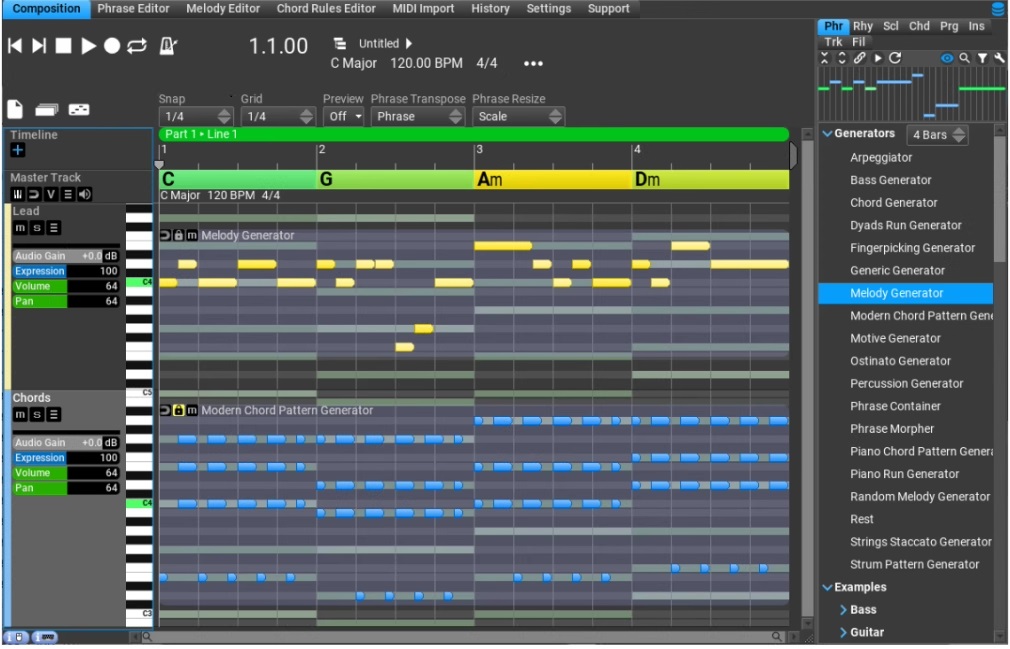Toggle the metronome icon

pos(168,46)
